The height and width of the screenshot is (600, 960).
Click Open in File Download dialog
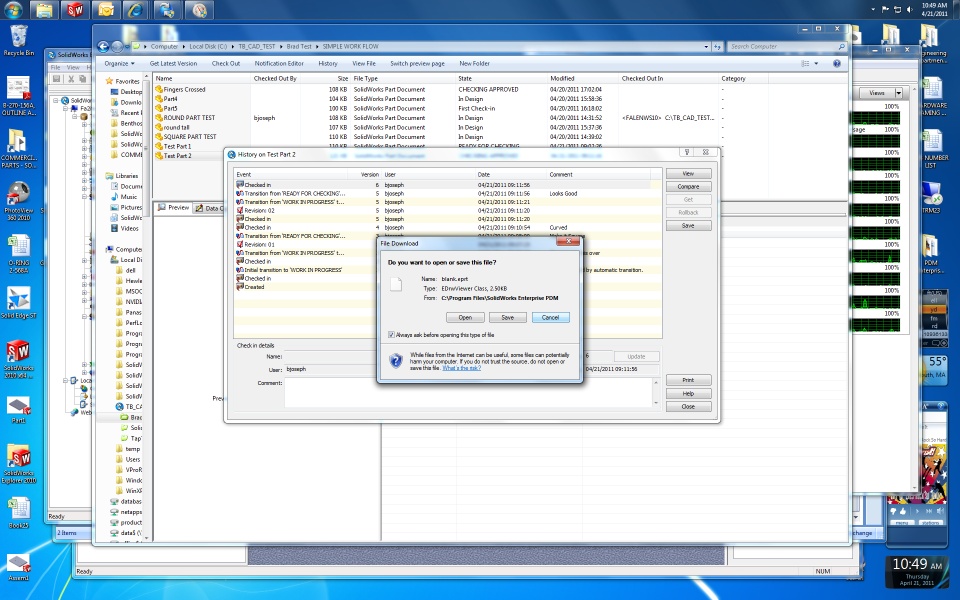point(465,317)
